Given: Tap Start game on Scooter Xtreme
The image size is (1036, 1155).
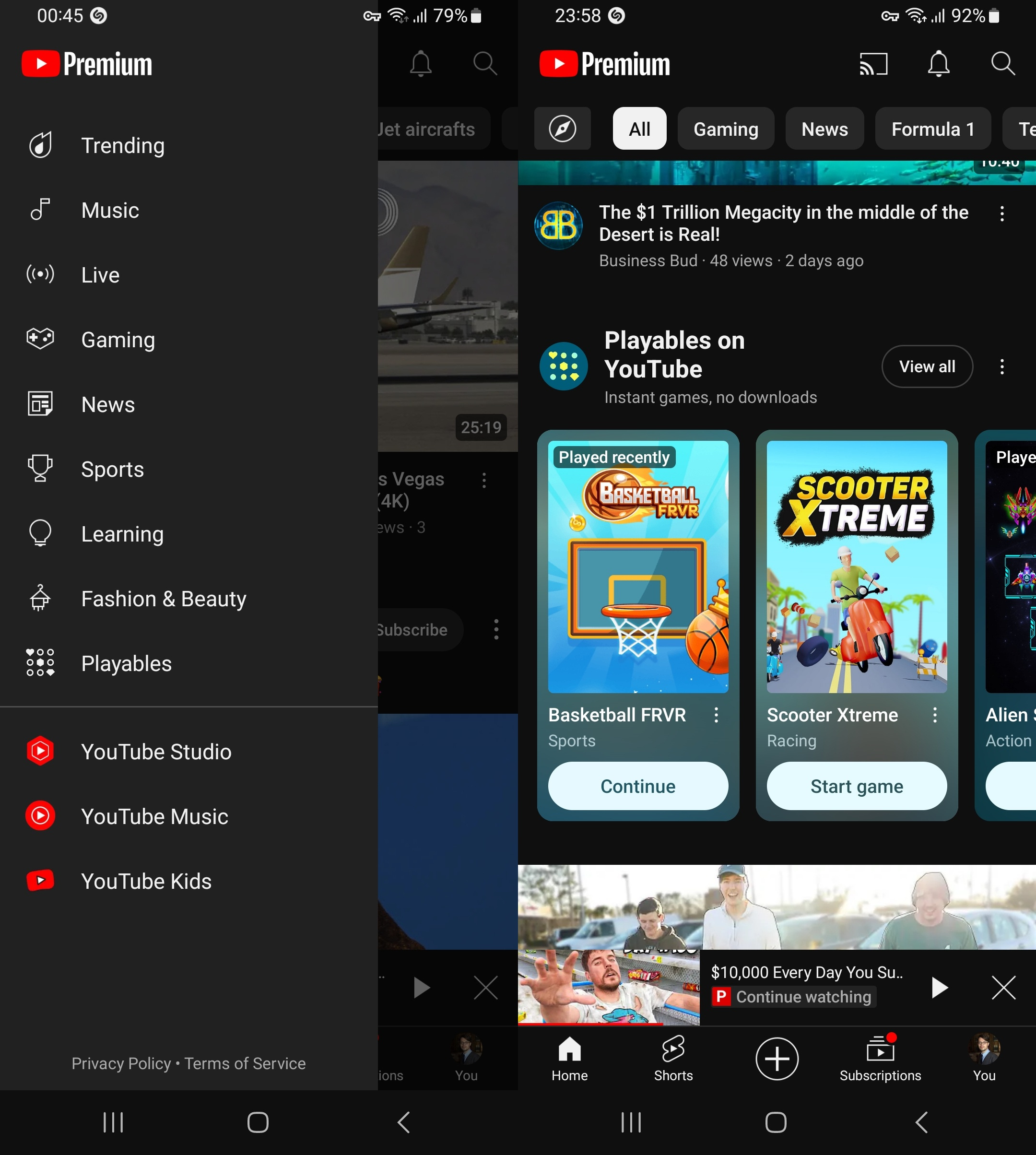Looking at the screenshot, I should click(857, 786).
